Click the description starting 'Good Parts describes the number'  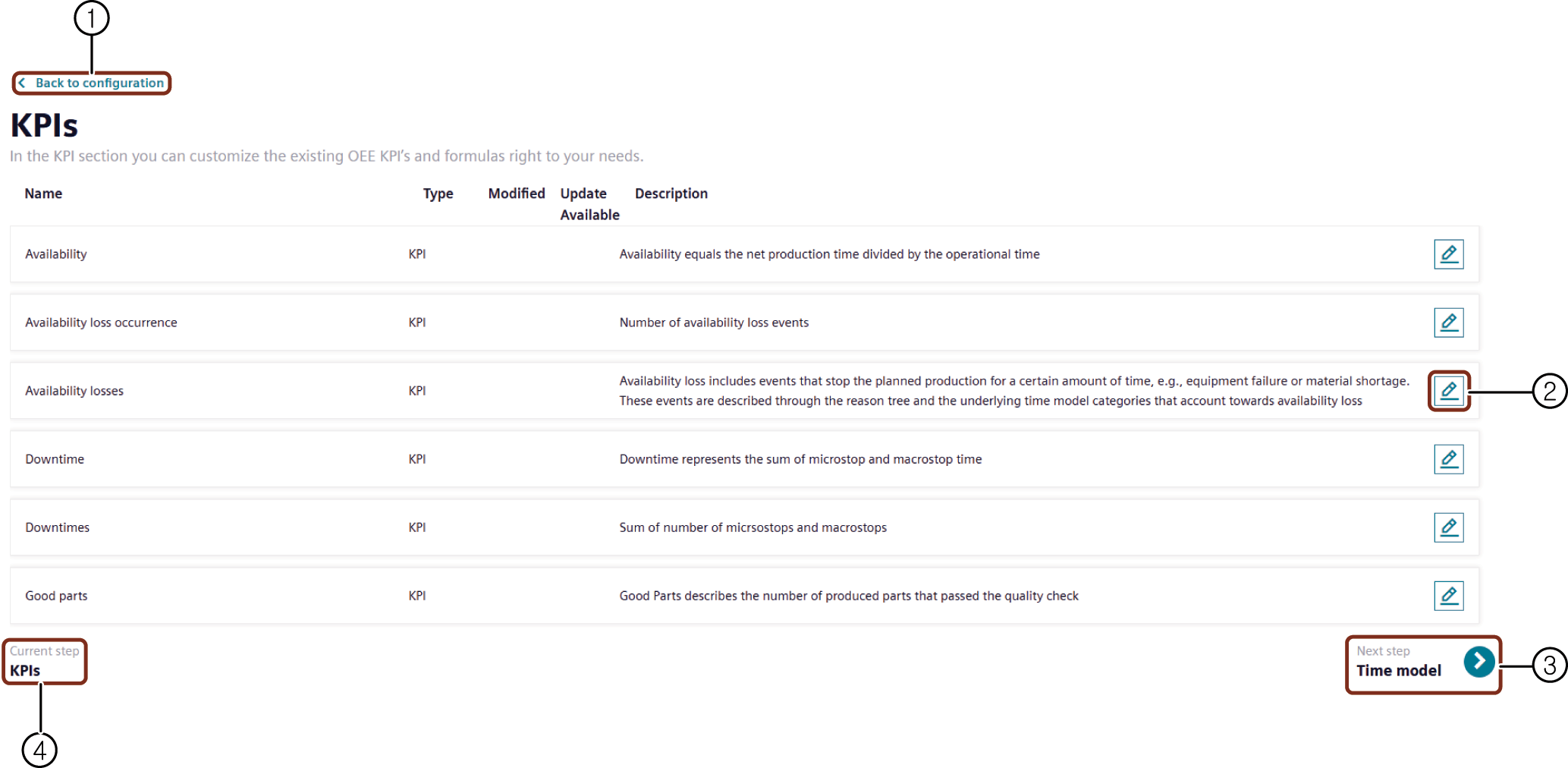(x=849, y=596)
